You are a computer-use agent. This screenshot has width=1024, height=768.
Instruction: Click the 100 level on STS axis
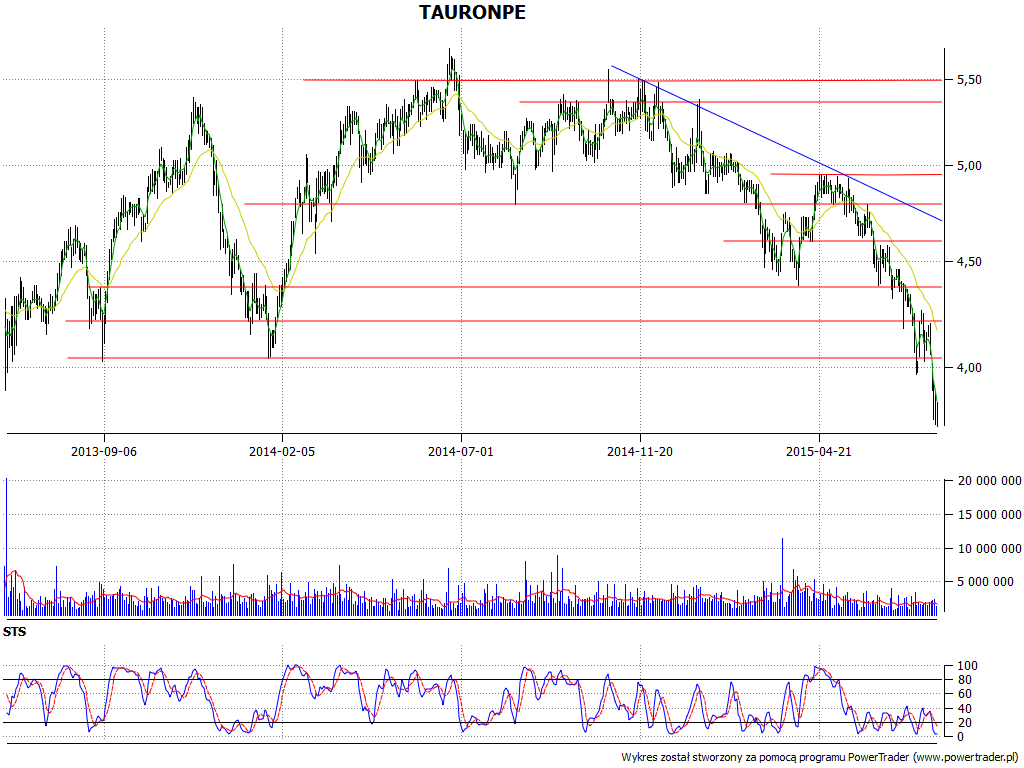[967, 666]
